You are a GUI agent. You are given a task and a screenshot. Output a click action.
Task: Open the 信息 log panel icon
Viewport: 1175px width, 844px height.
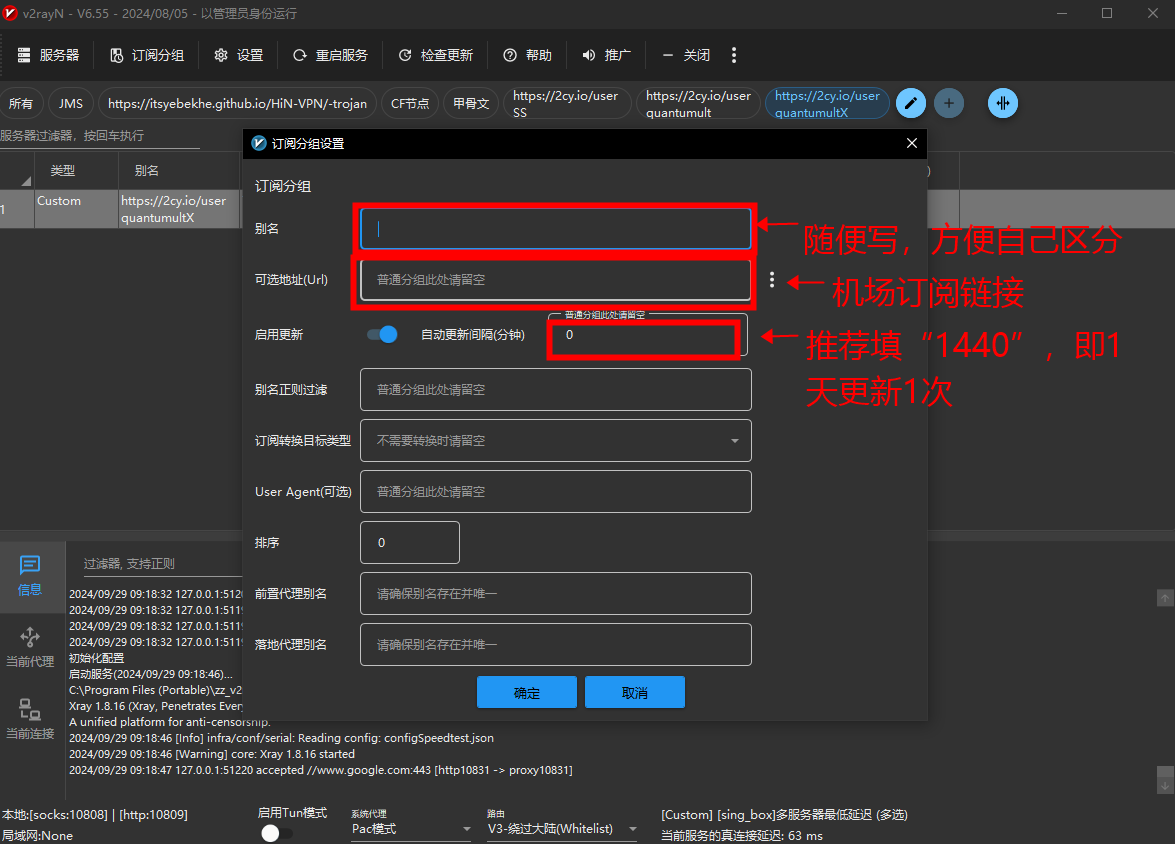click(x=30, y=576)
